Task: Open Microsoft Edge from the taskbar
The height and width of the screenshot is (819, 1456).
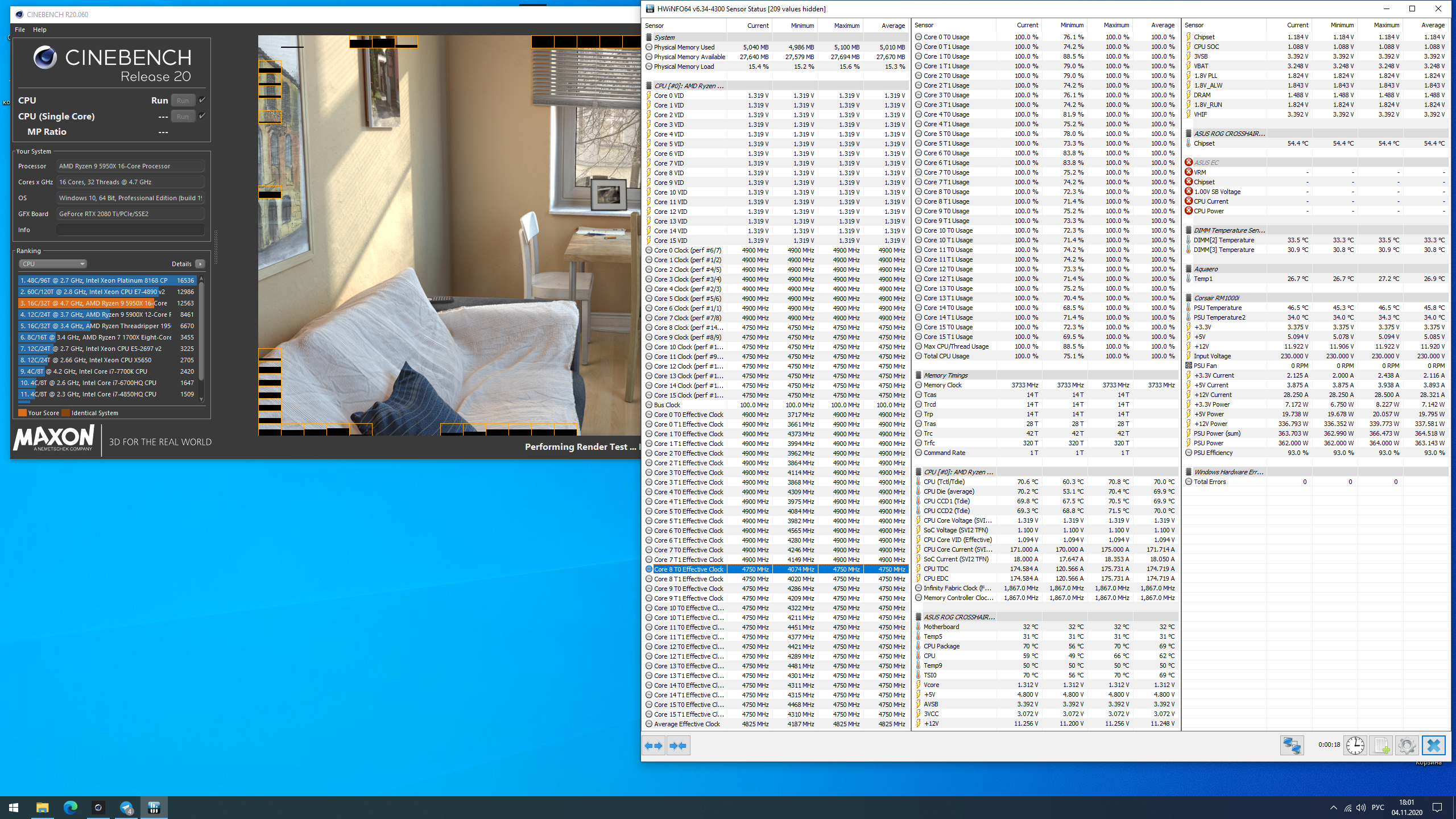Action: click(70, 807)
